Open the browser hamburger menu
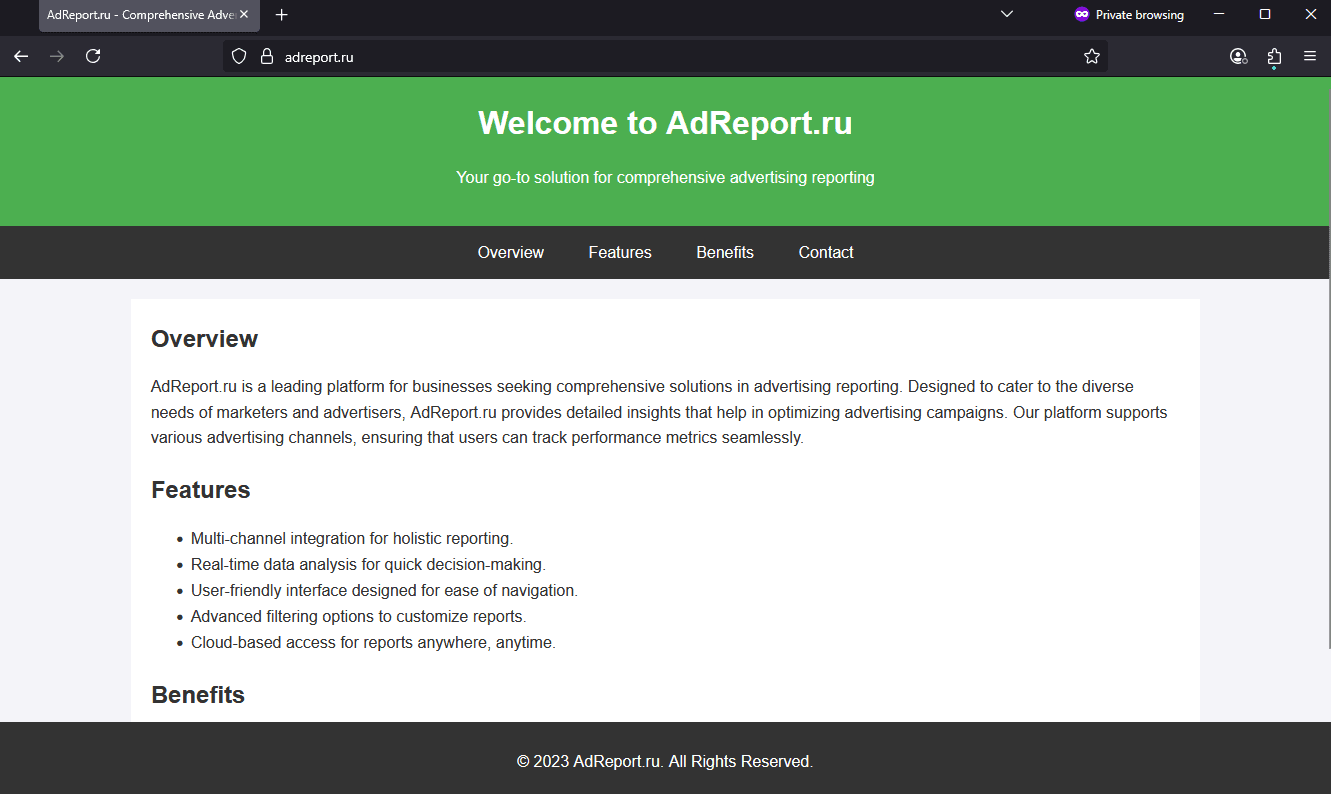 1310,57
